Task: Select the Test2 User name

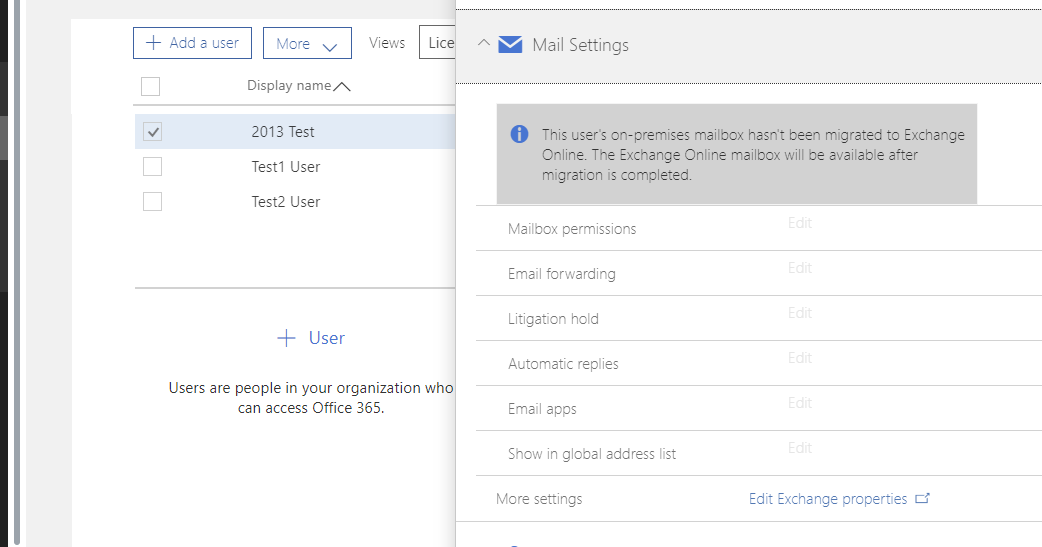Action: [286, 202]
